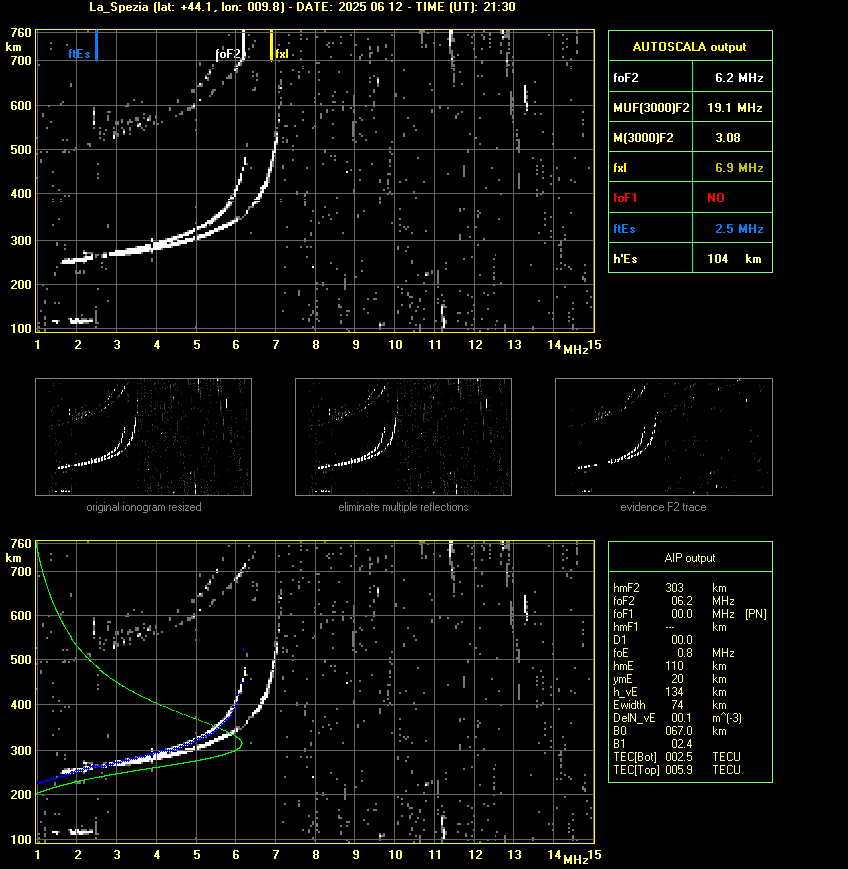Image resolution: width=848 pixels, height=869 pixels.
Task: Click the hmF1 dashes row
Action: [x=670, y=627]
